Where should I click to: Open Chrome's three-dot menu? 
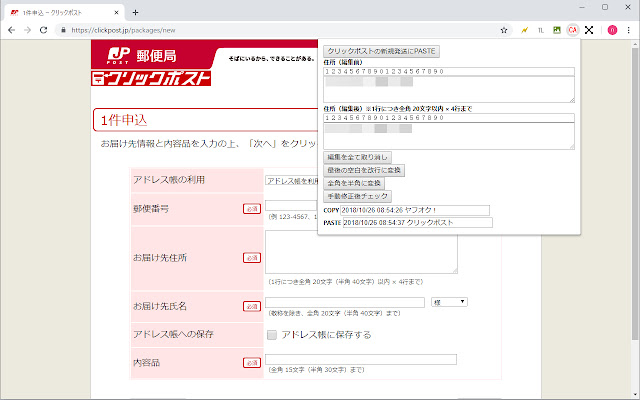629,30
